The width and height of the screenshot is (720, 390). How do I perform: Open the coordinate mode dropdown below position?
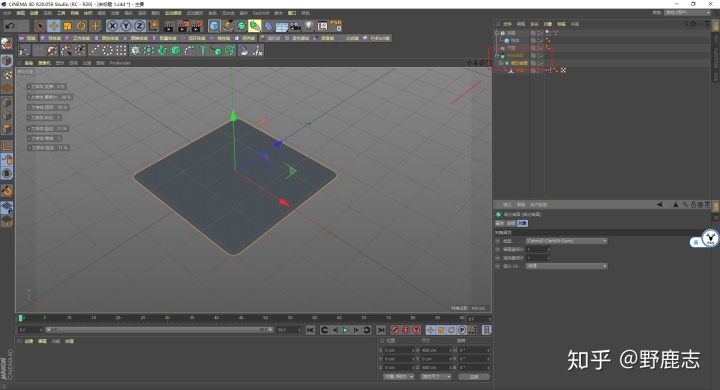point(399,377)
